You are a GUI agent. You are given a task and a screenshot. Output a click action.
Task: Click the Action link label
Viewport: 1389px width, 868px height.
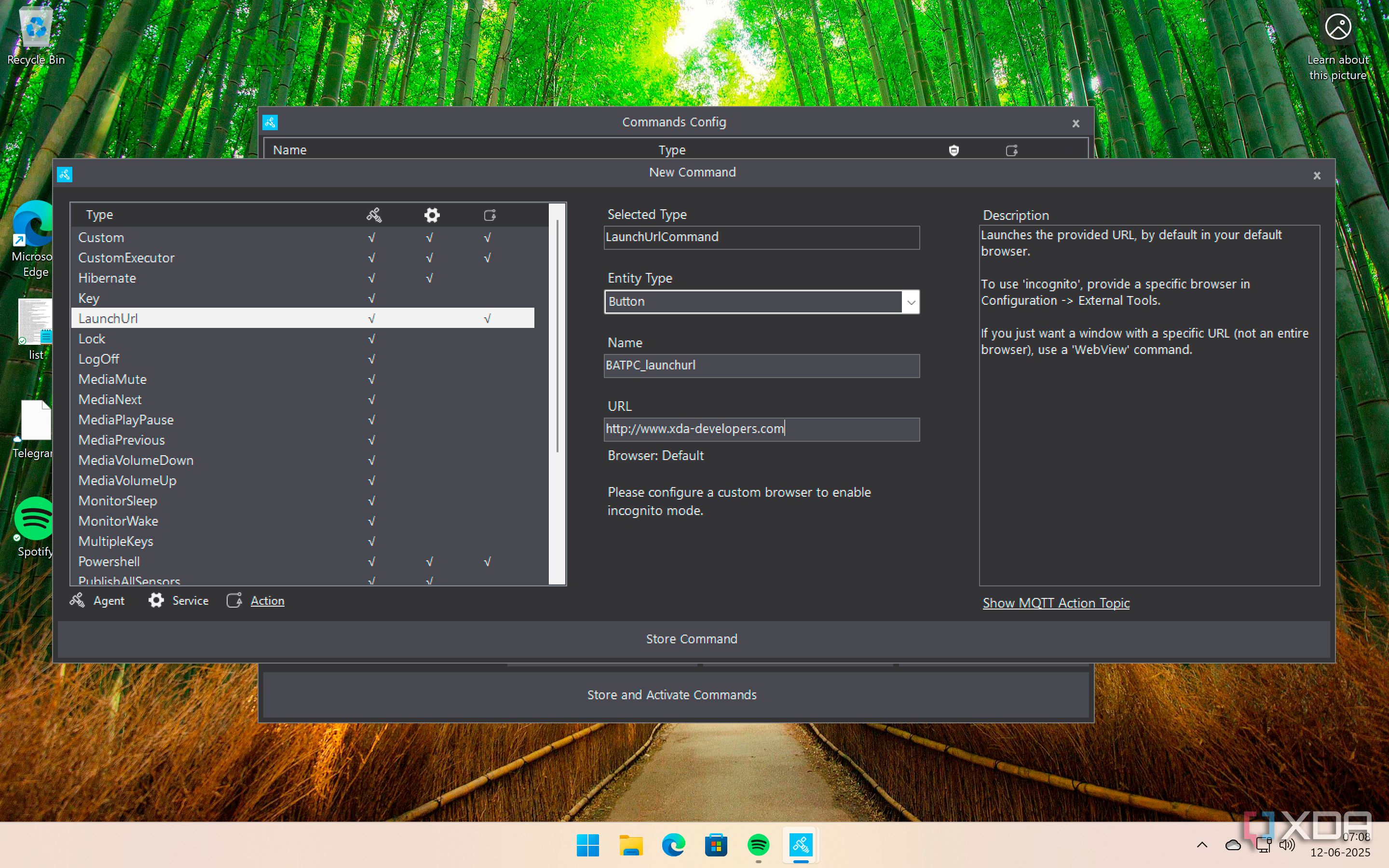(x=268, y=600)
